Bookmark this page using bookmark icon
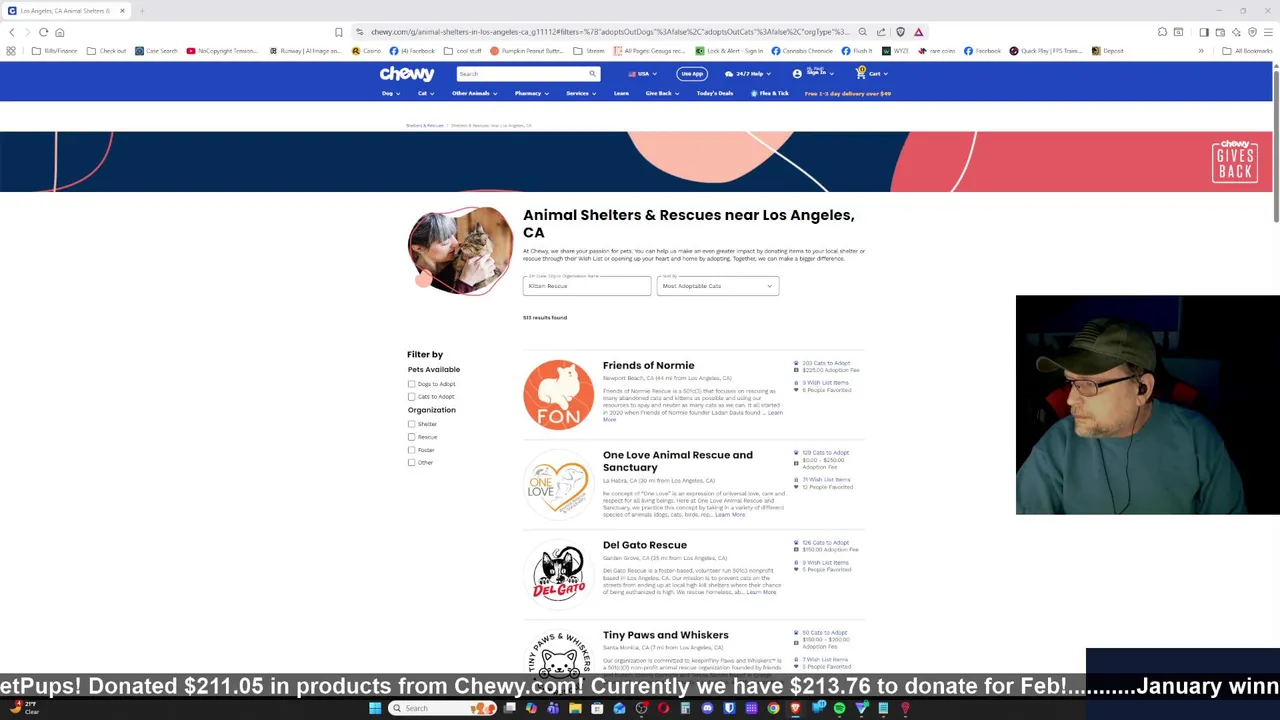 (339, 32)
